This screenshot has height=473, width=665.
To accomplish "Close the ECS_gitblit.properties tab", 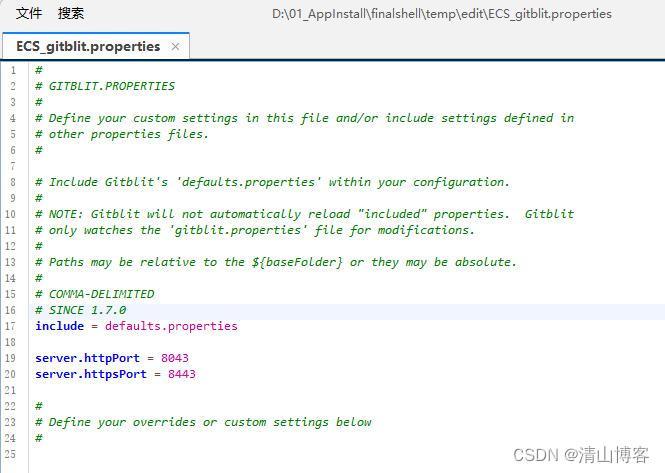I will (x=176, y=47).
